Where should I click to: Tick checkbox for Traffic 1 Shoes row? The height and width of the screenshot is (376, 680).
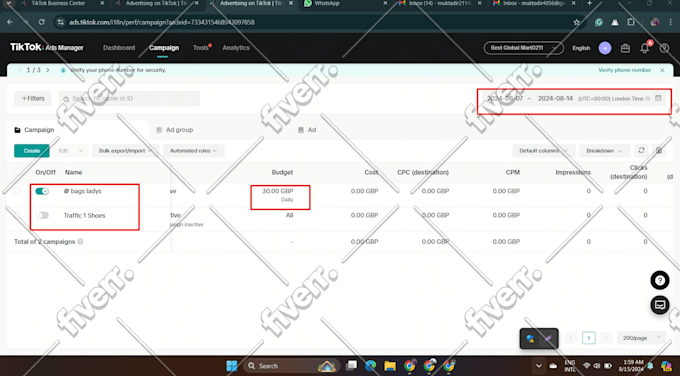click(17, 215)
